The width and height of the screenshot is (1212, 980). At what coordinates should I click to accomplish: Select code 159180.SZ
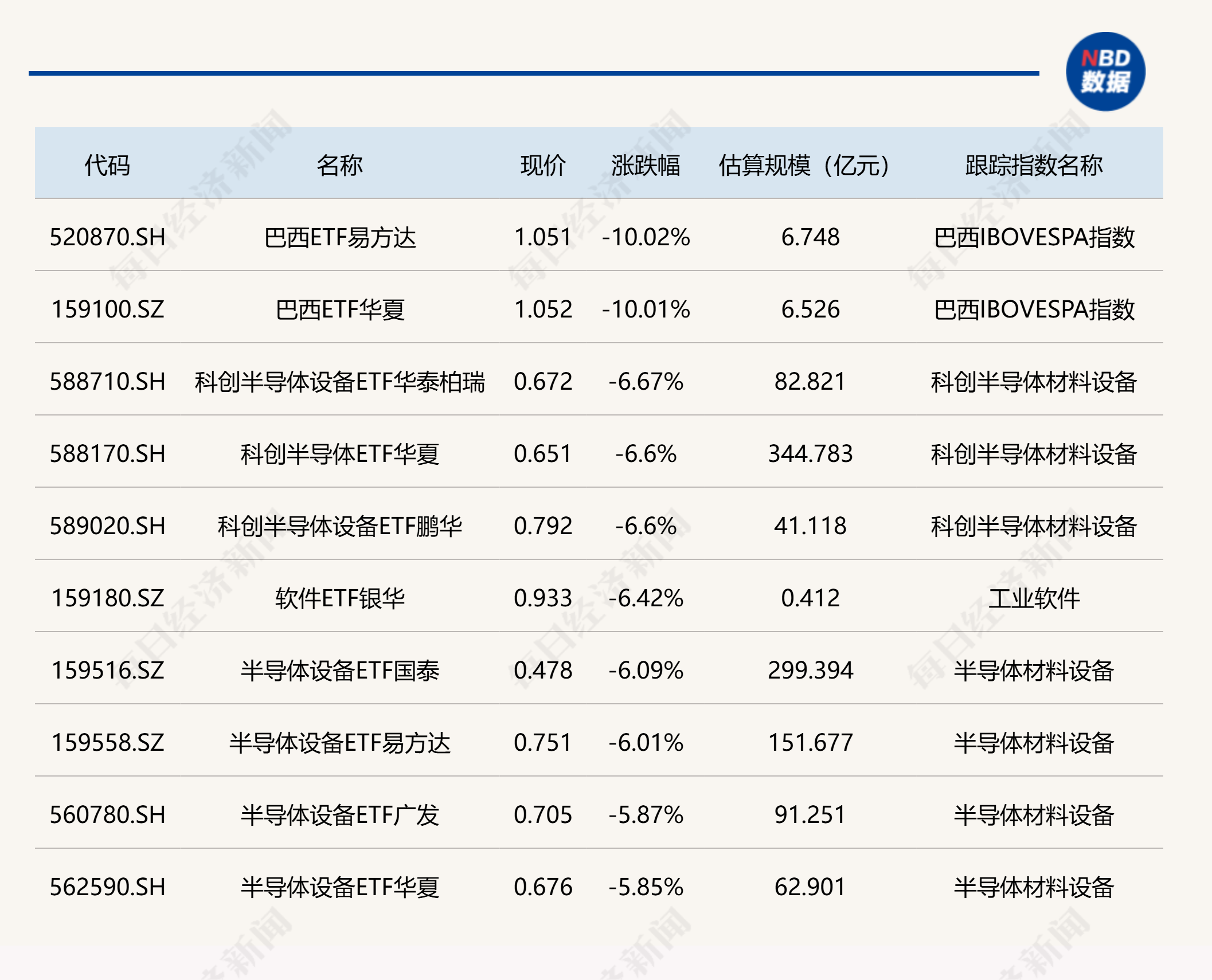[x=107, y=598]
